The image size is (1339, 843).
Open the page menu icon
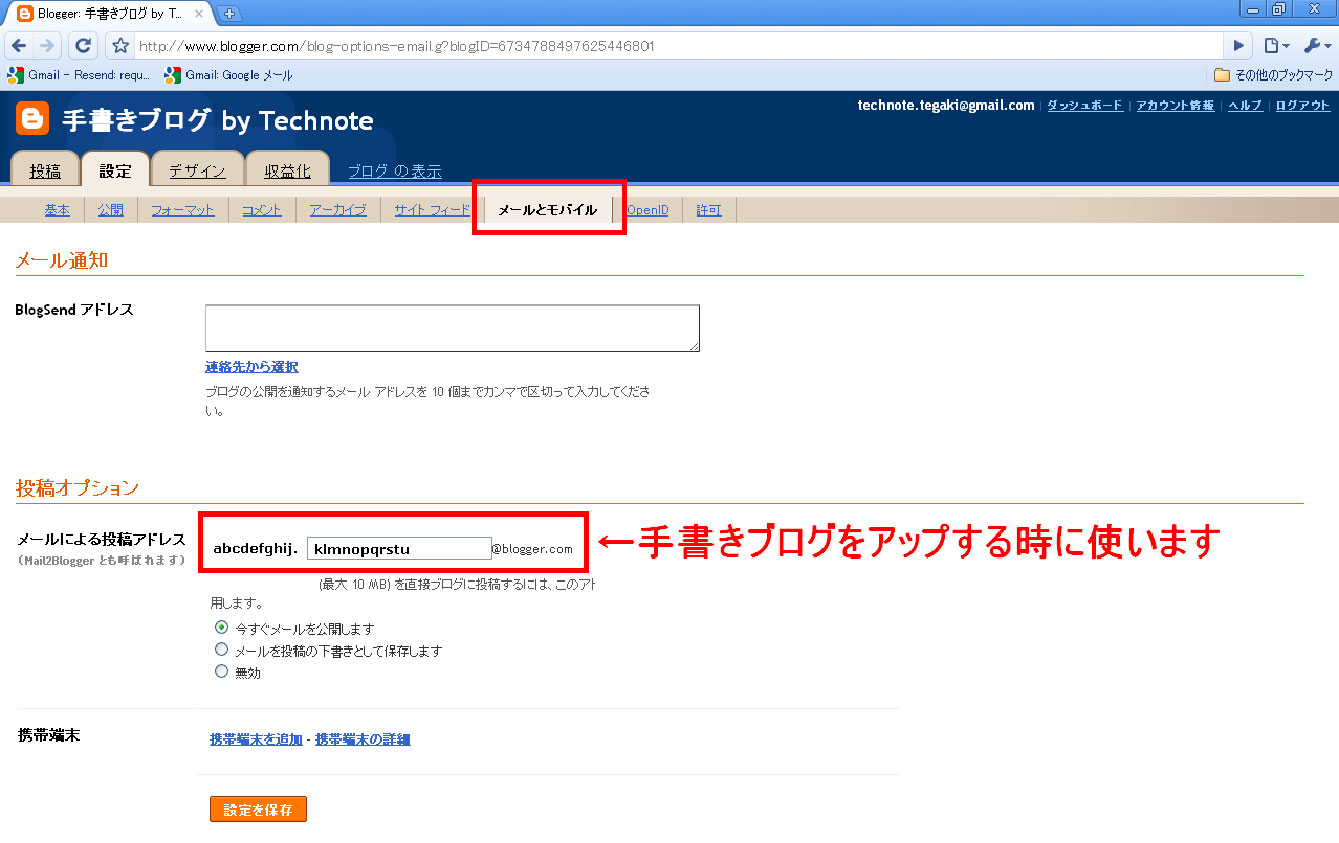(x=1276, y=45)
